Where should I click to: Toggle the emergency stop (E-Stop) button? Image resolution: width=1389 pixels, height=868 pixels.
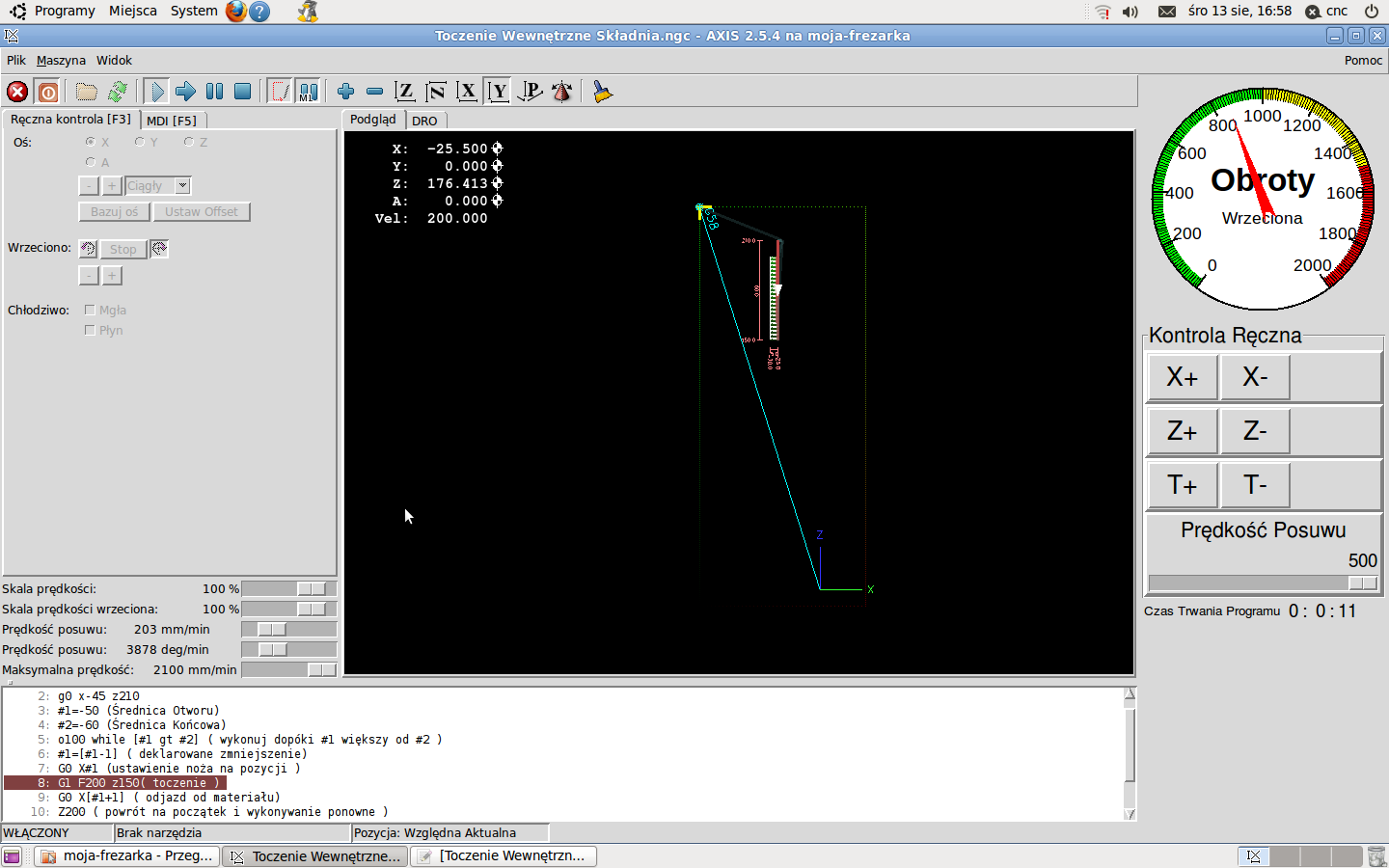(x=17, y=92)
